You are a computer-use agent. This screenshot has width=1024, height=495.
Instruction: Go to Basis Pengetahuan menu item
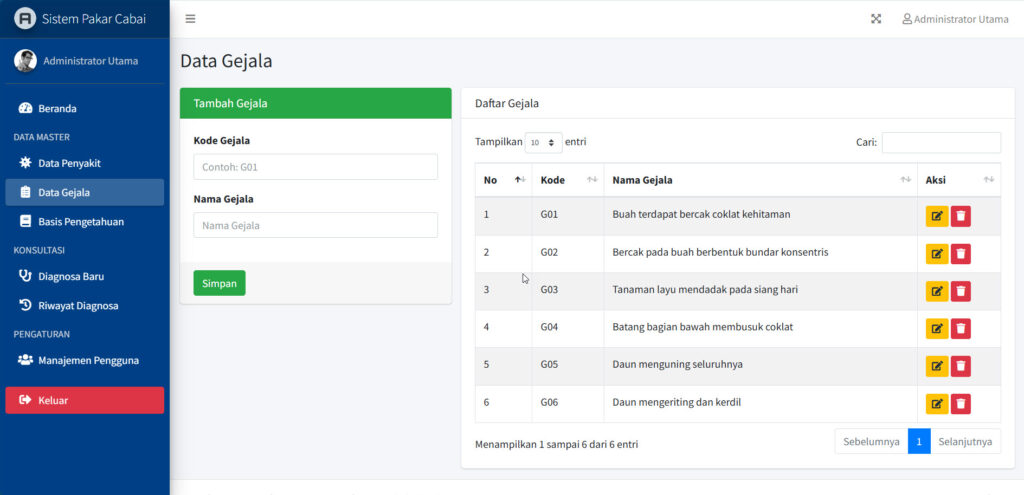pyautogui.click(x=81, y=221)
